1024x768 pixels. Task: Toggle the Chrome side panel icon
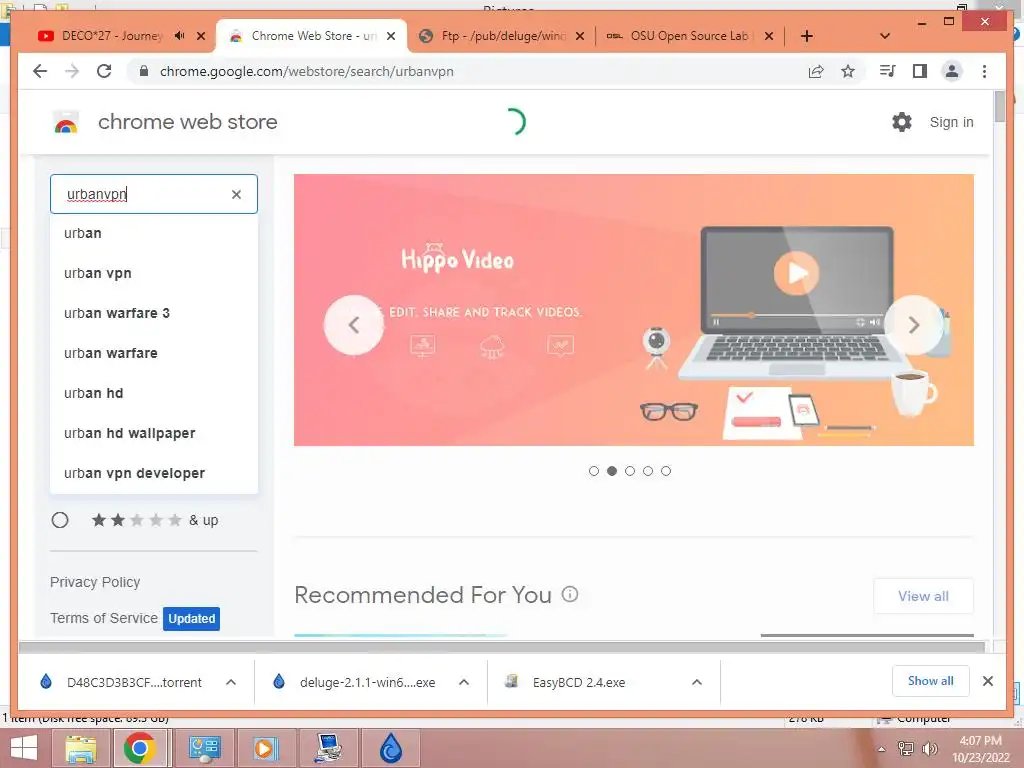click(x=920, y=71)
